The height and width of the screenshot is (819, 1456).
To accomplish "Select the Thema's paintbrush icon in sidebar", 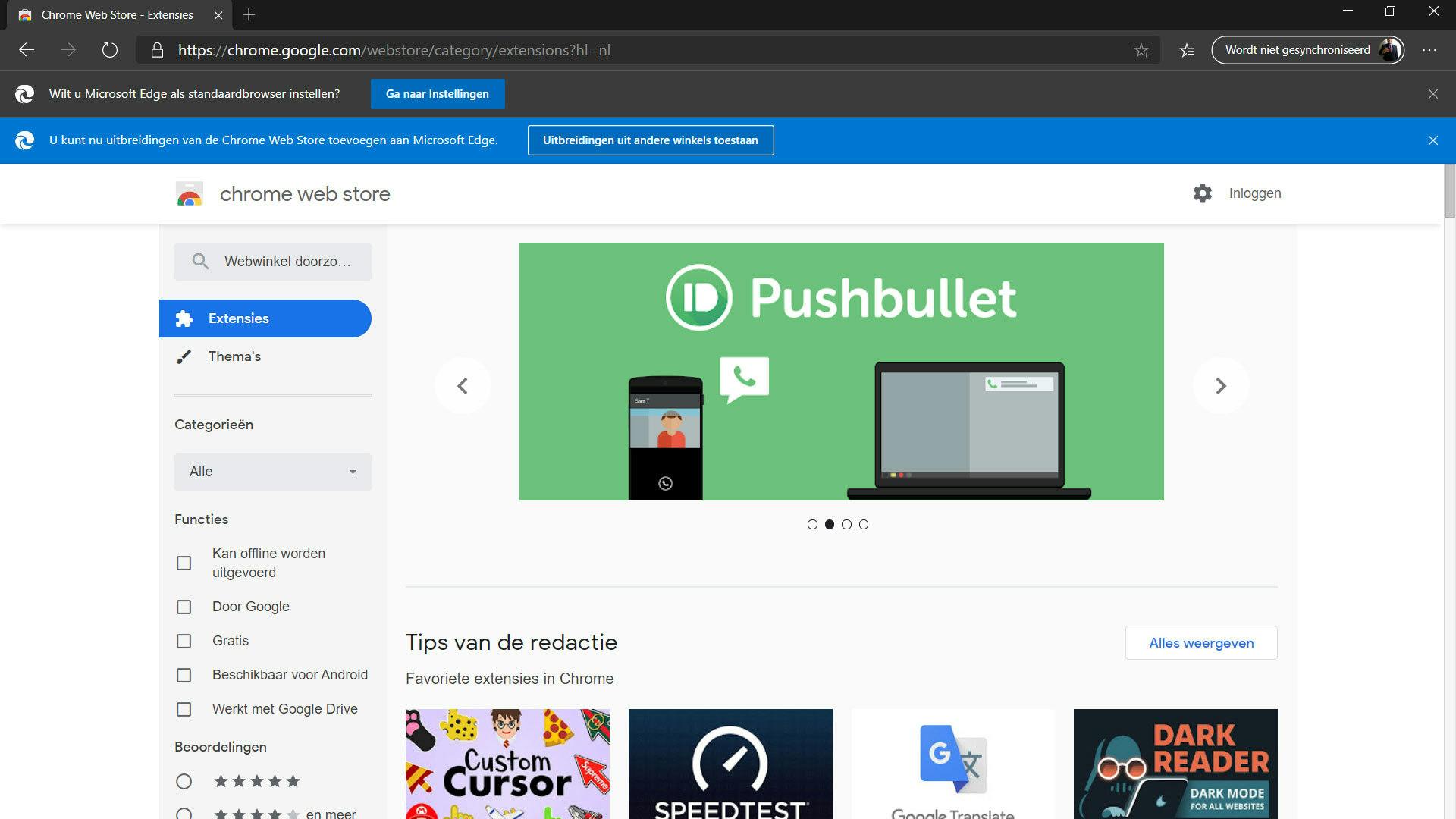I will (x=184, y=356).
